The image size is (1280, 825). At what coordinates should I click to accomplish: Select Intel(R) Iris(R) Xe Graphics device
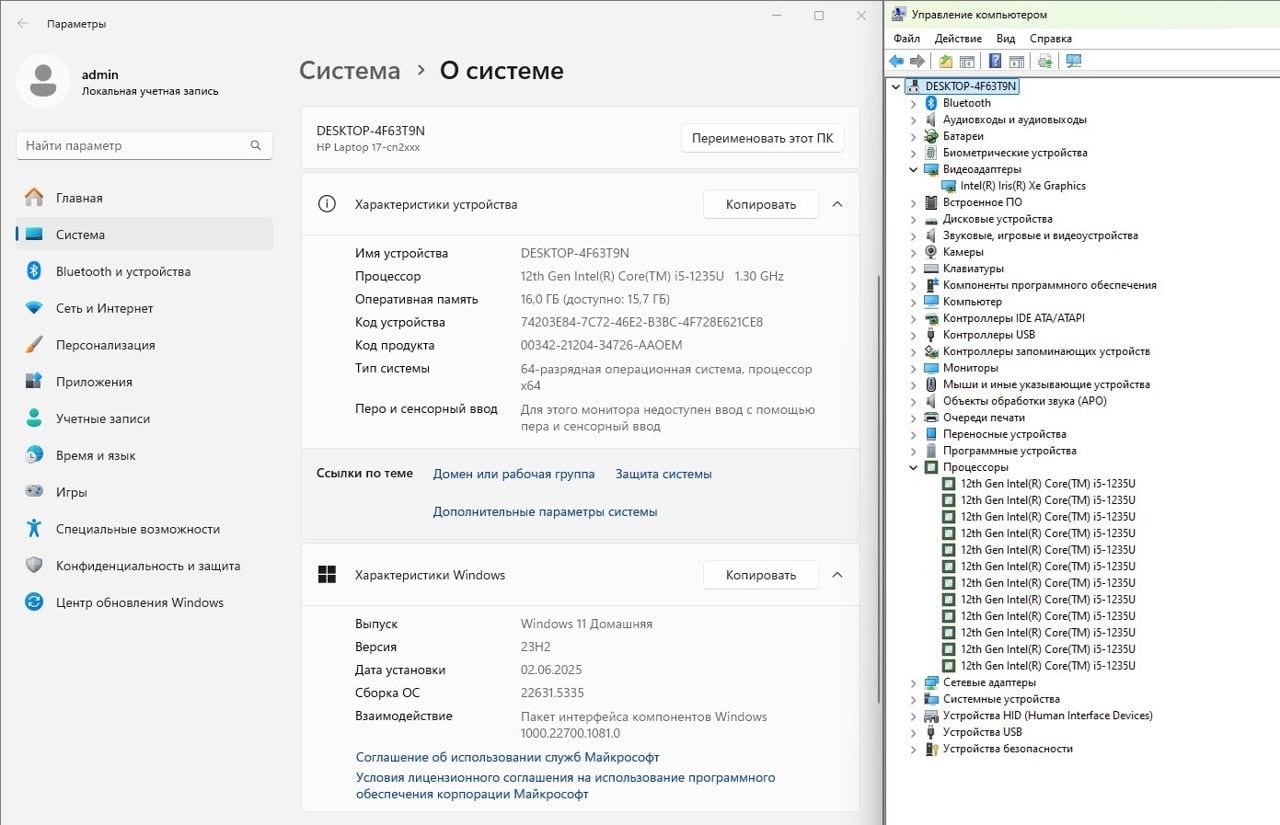click(1023, 185)
